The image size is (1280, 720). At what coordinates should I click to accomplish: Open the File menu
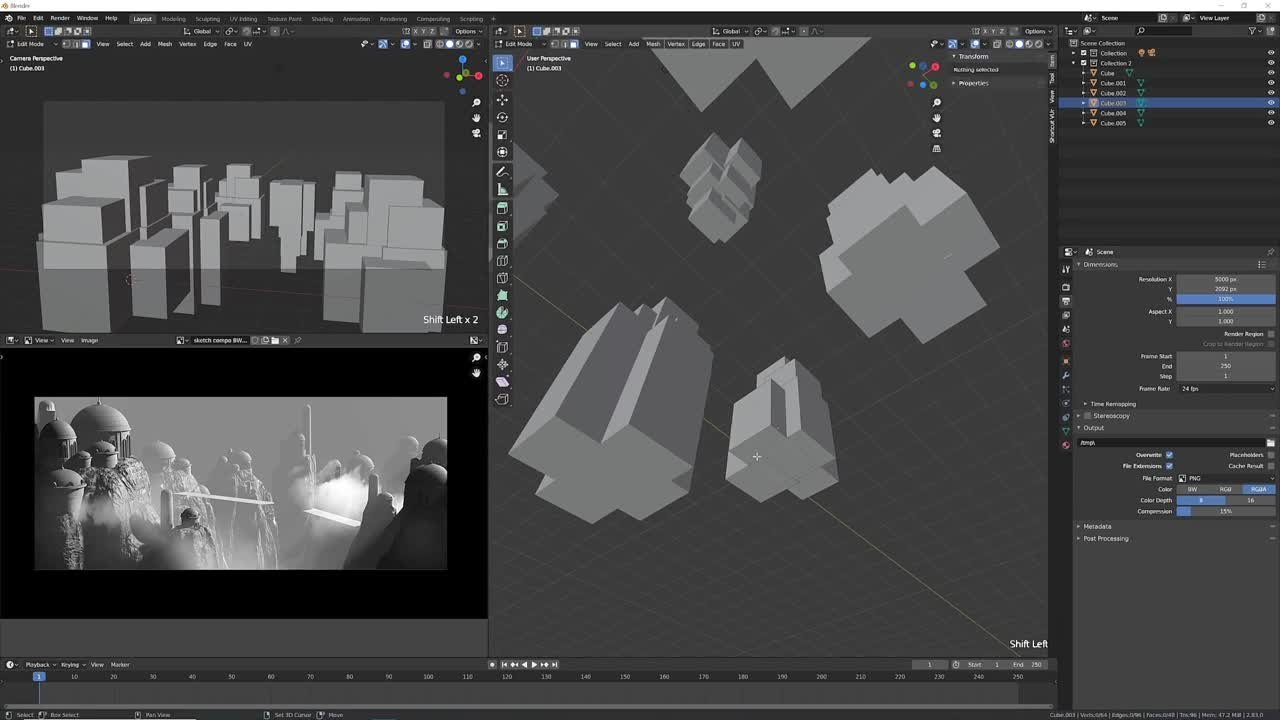point(21,18)
